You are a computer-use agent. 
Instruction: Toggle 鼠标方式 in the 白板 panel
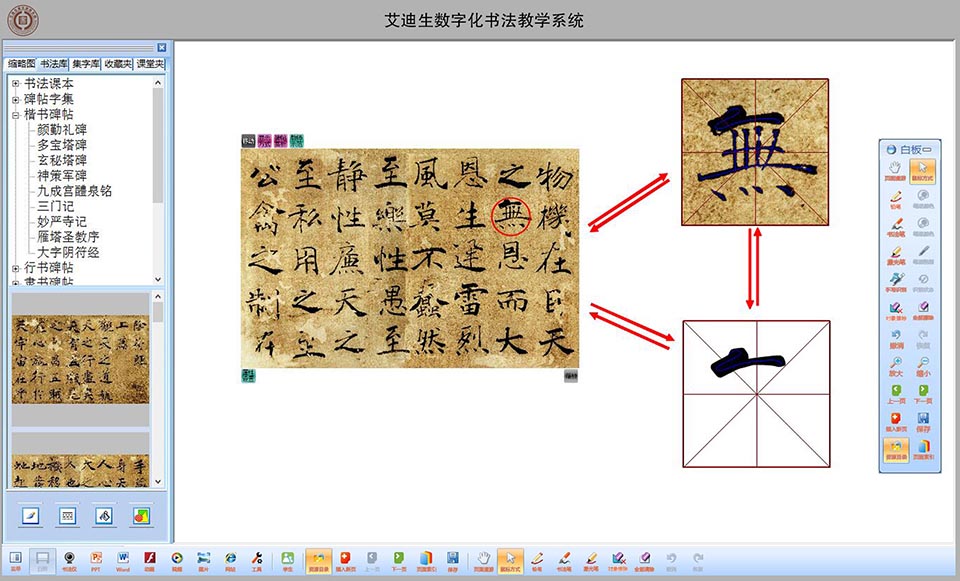point(923,171)
